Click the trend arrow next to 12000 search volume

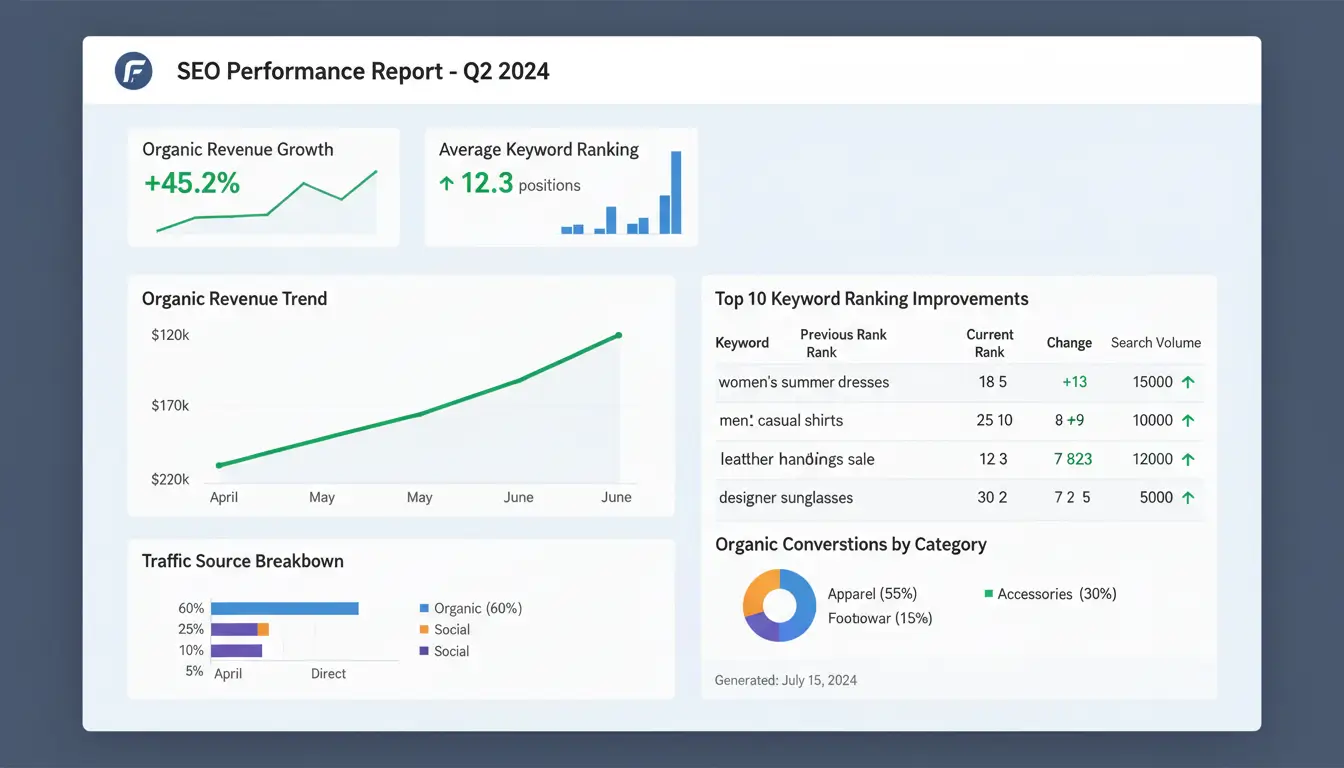[1188, 459]
